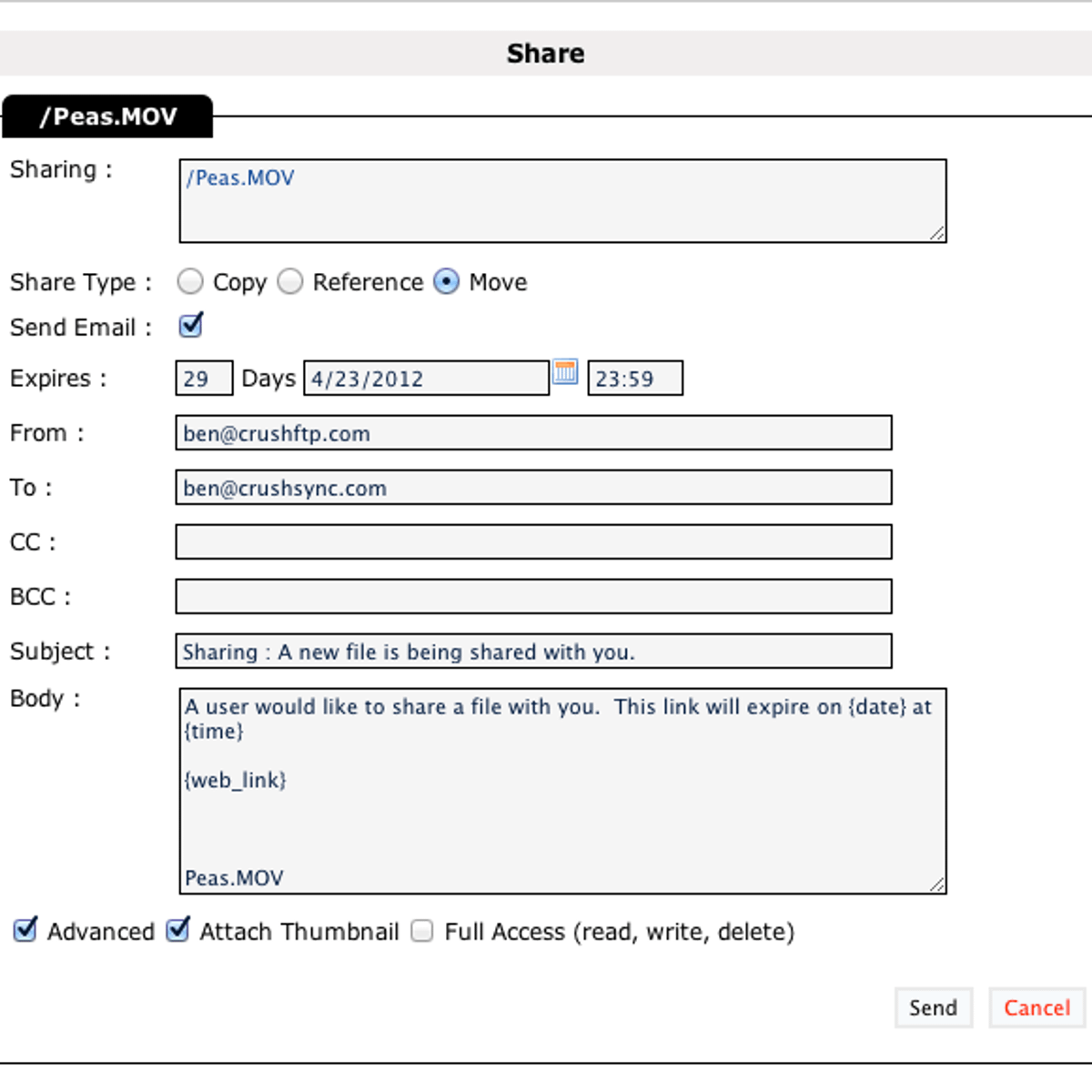The height and width of the screenshot is (1092, 1092).
Task: Click the Peas.MOV line in the body
Action: (234, 878)
